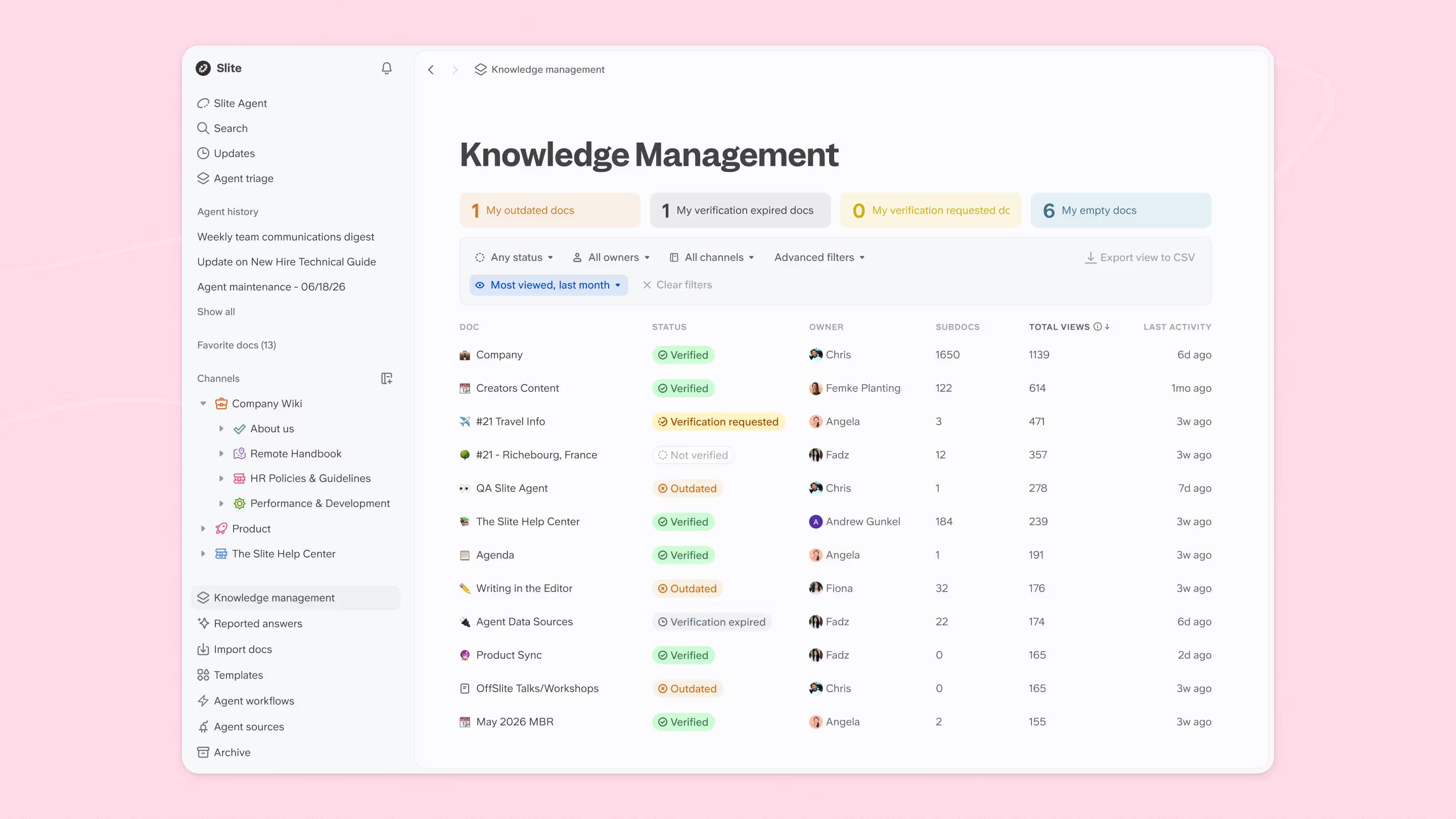Go back with the left arrow
Viewport: 1456px width, 819px height.
click(431, 70)
